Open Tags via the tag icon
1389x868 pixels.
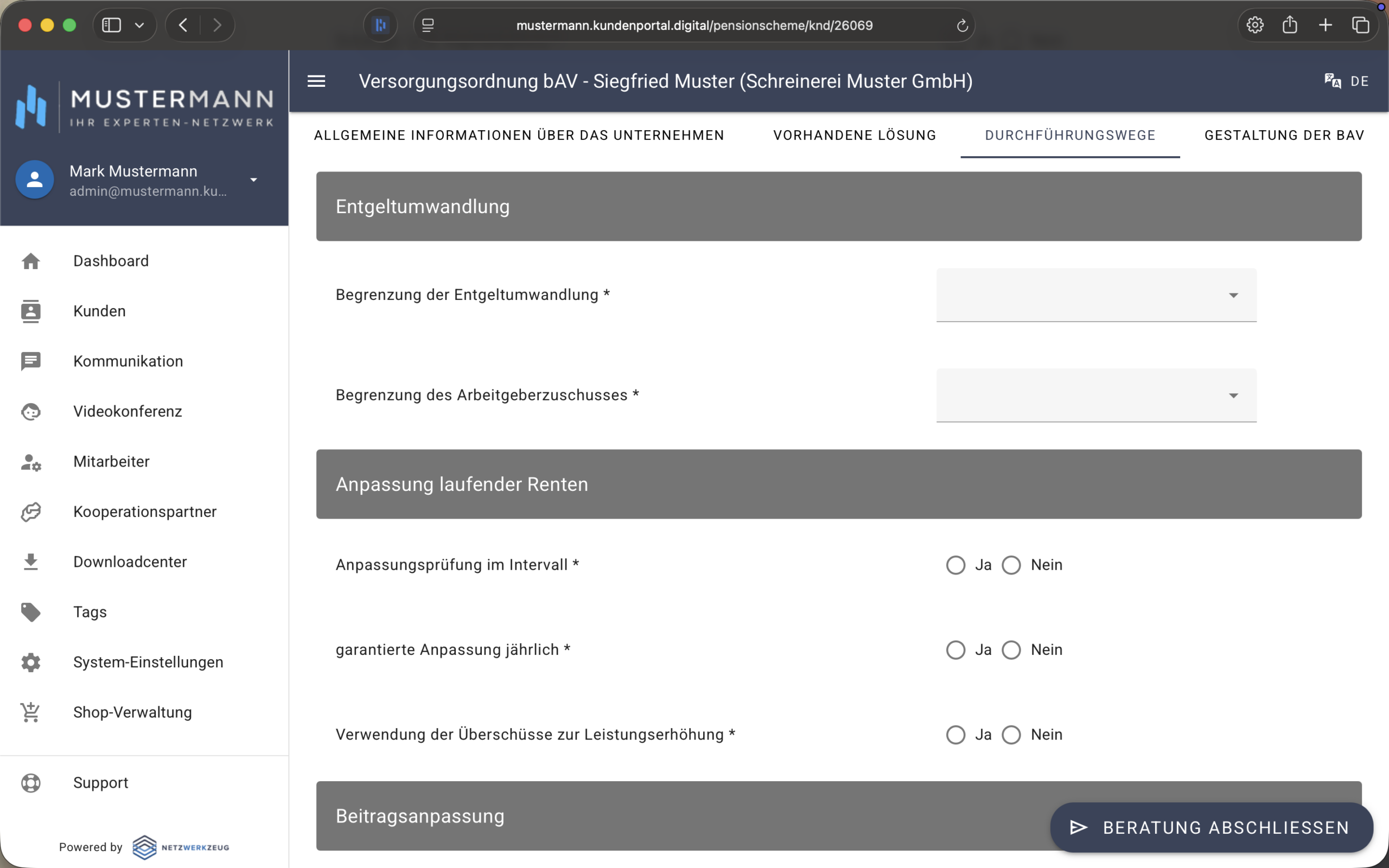(x=31, y=612)
